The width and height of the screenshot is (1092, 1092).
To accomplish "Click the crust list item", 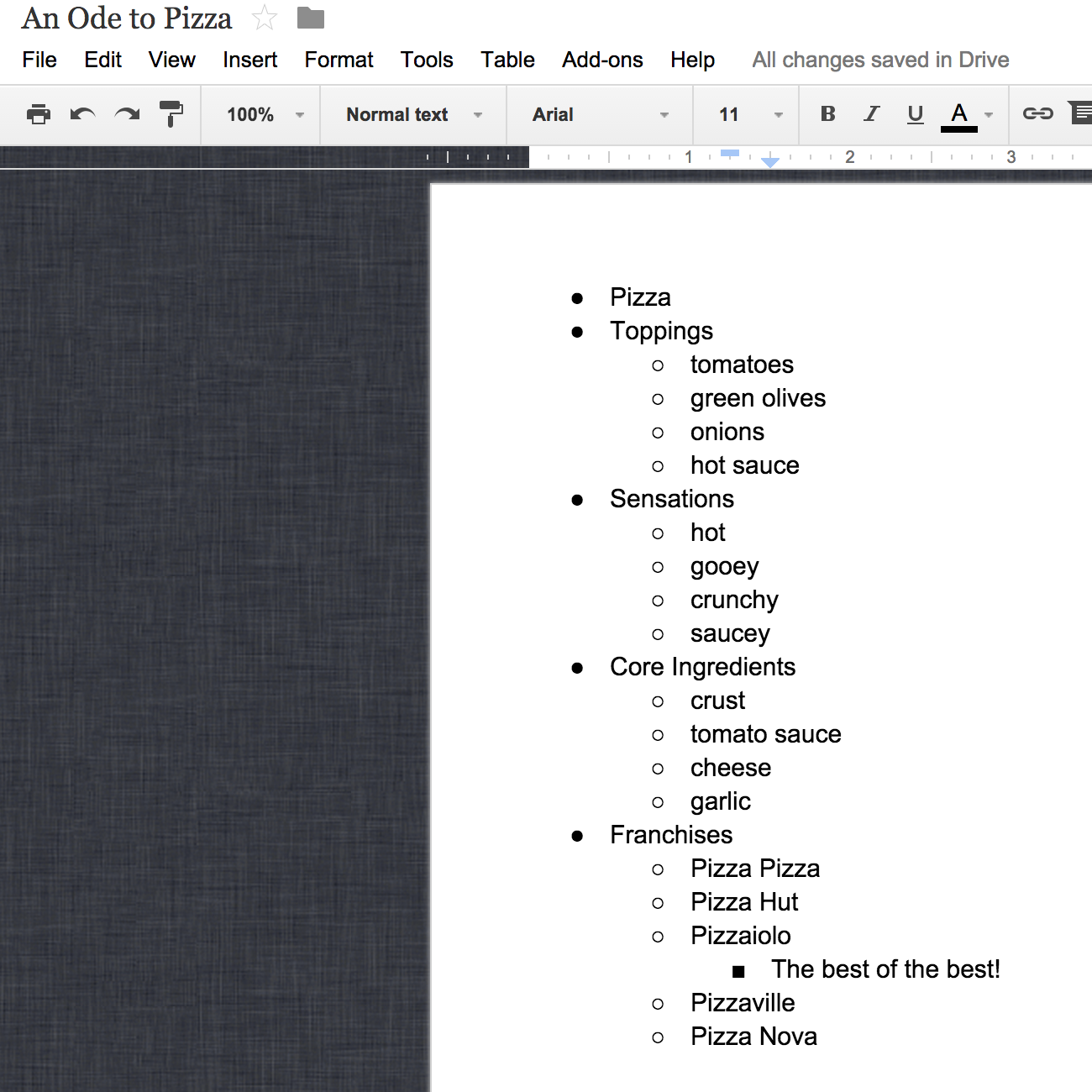I will pyautogui.click(x=717, y=701).
